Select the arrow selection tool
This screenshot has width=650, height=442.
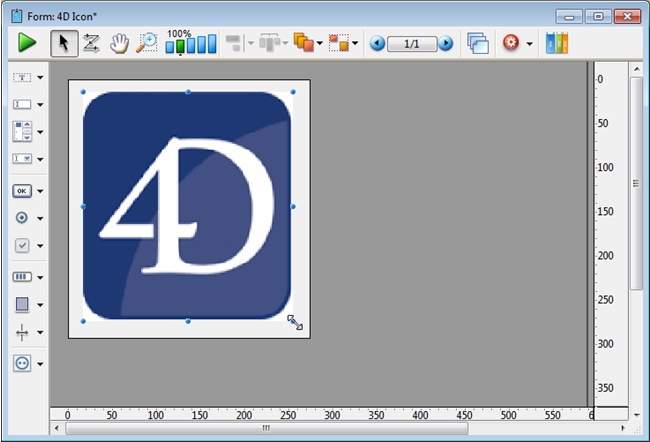click(x=64, y=43)
